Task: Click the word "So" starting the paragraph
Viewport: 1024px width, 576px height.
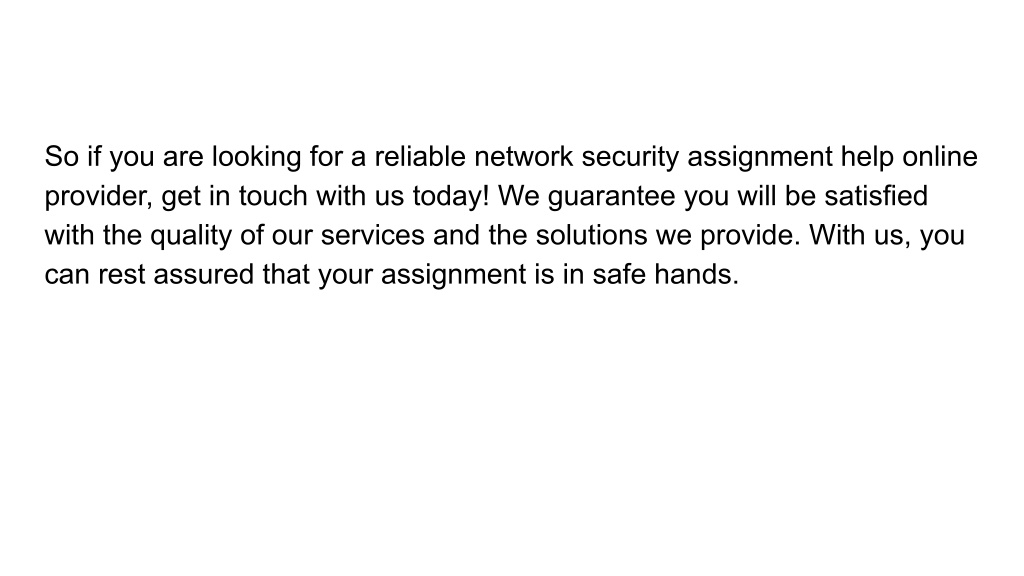Action: point(61,157)
